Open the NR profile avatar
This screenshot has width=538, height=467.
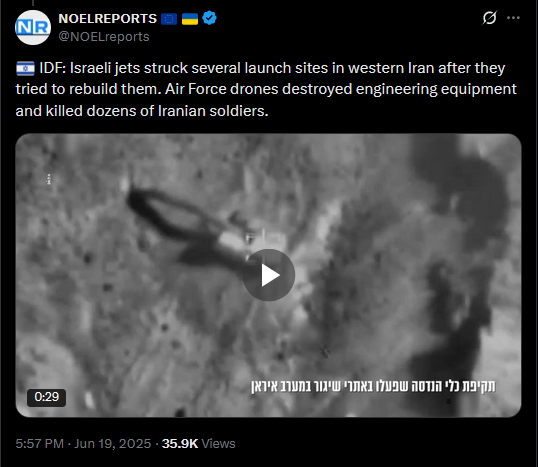point(33,27)
